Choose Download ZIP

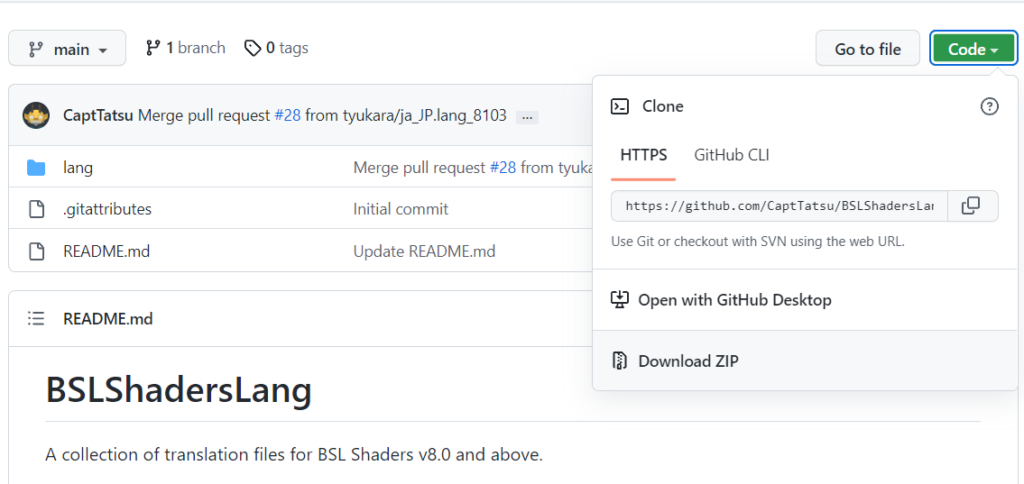[805, 361]
